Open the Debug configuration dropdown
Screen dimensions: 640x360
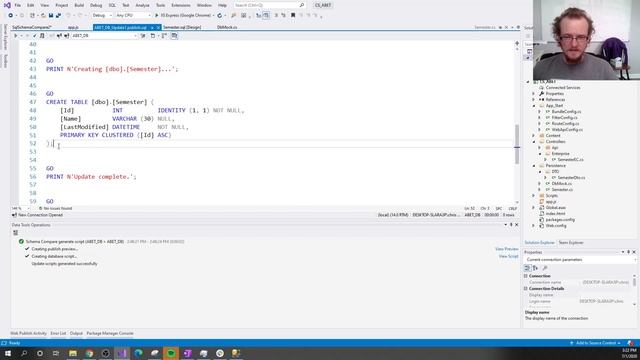point(102,16)
